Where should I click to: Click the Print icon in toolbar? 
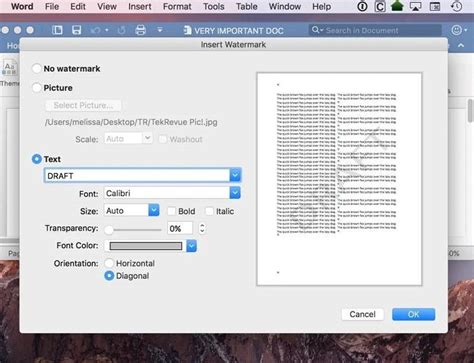pyautogui.click(x=140, y=30)
